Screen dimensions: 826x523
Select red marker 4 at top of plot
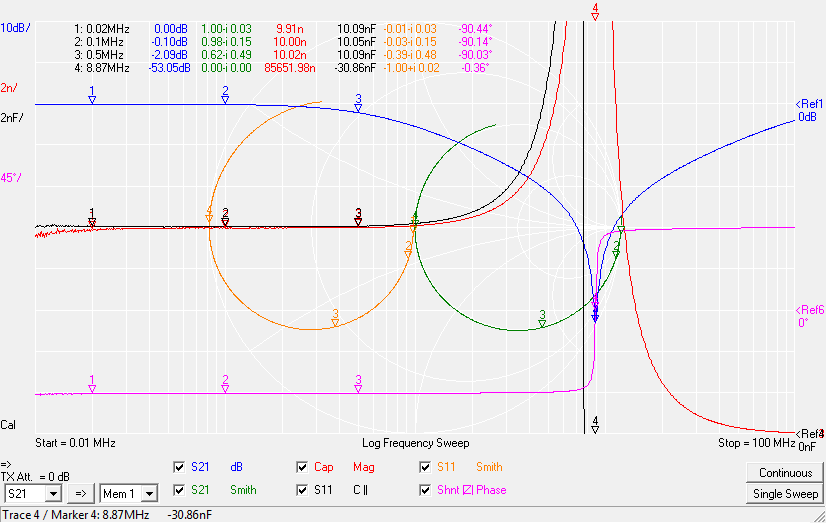point(595,12)
